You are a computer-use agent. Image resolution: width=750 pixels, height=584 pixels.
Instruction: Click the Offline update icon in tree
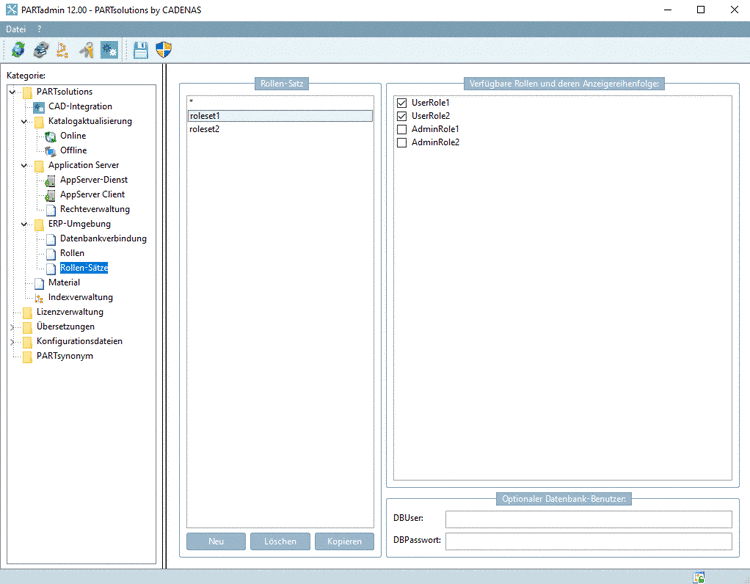click(51, 151)
